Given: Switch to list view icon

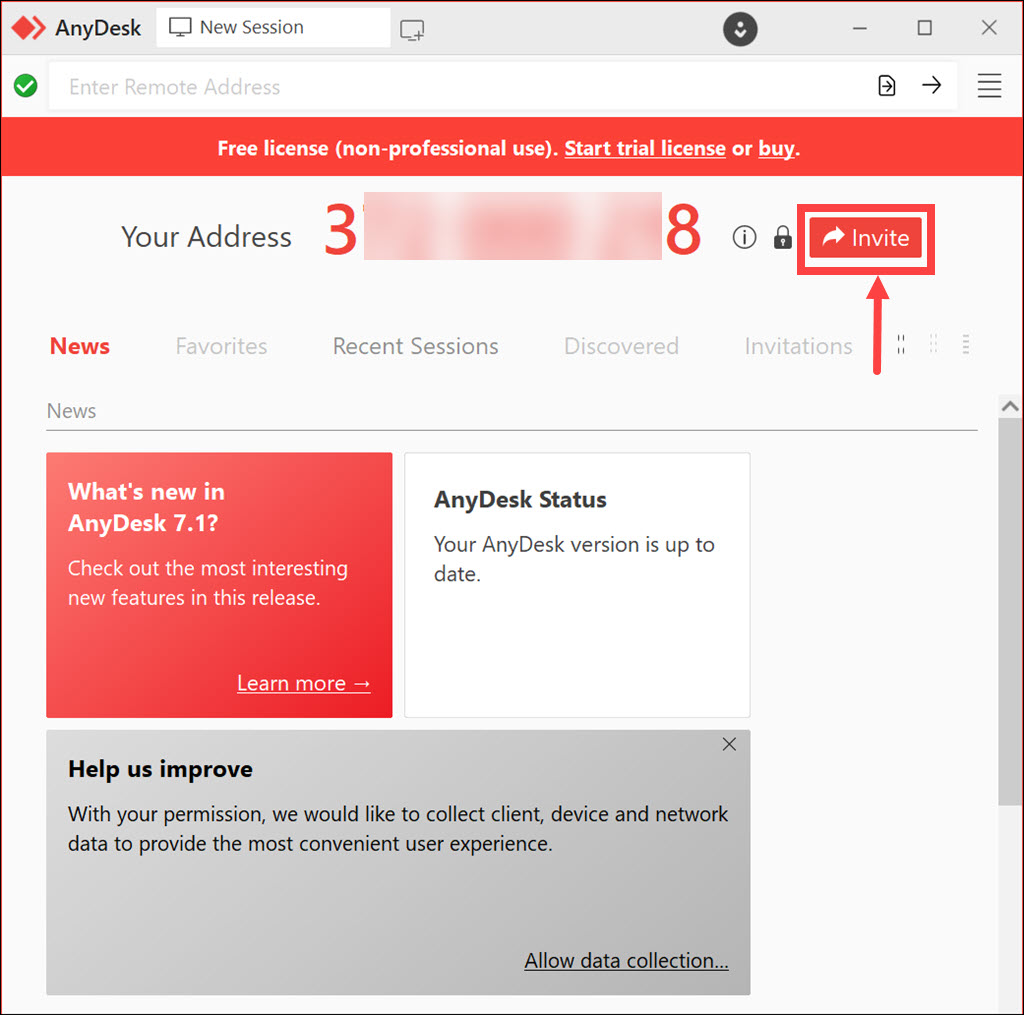Looking at the screenshot, I should [966, 344].
